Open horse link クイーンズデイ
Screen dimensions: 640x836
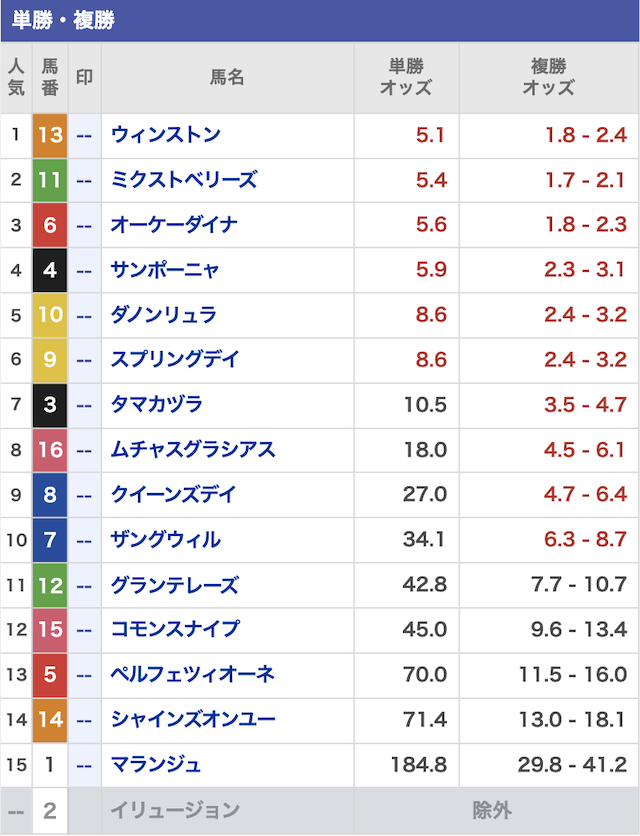tap(173, 495)
